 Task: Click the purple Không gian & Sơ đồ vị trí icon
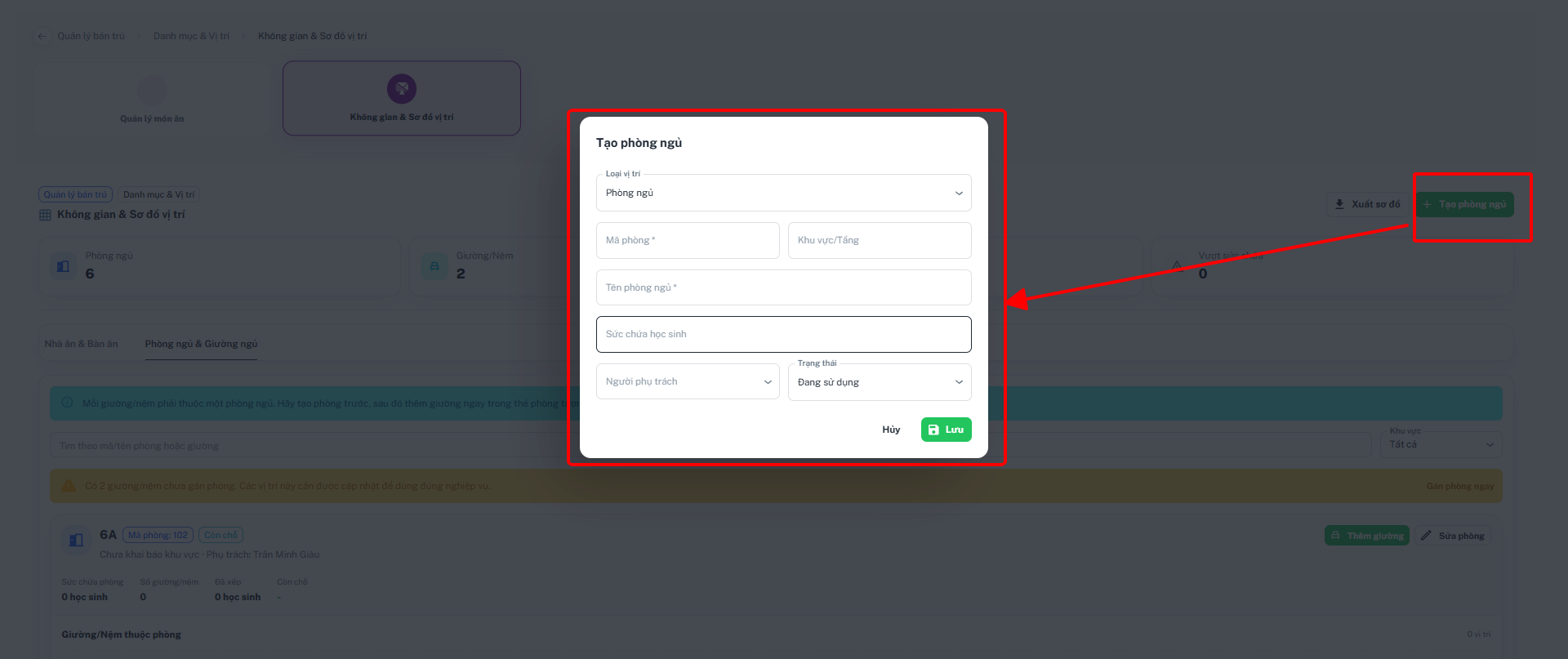[x=402, y=88]
